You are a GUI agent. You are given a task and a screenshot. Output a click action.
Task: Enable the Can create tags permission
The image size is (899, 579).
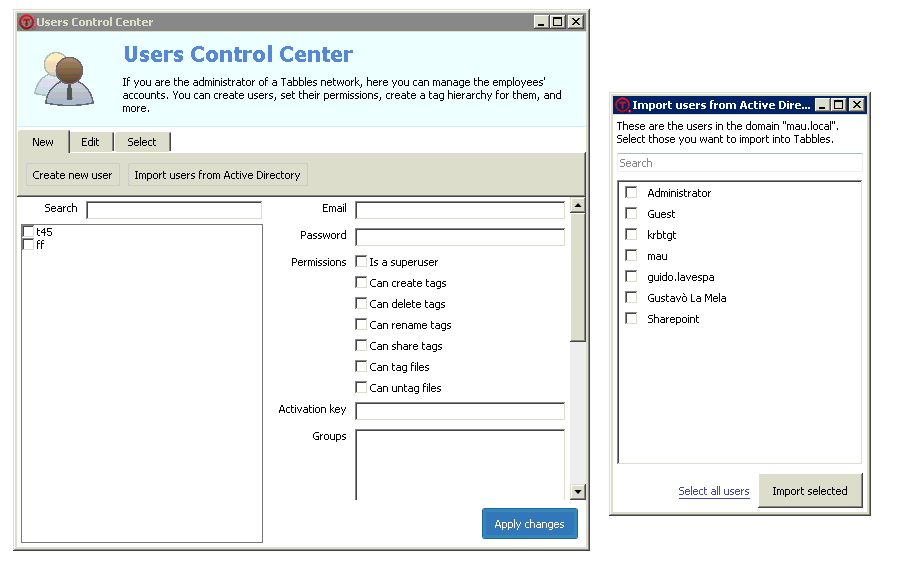pos(361,282)
